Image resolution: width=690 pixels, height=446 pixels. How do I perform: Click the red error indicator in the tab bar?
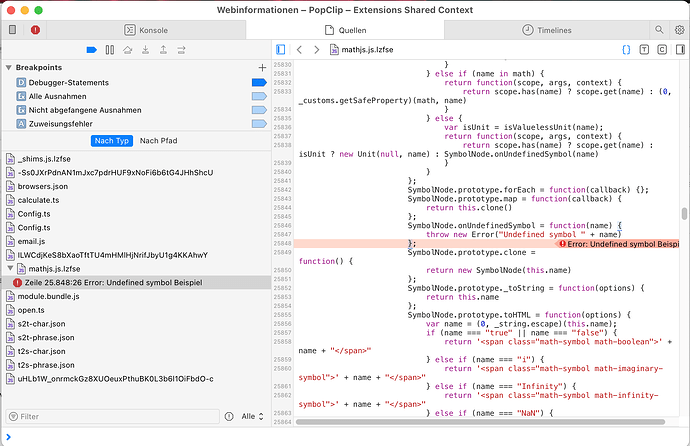36,30
